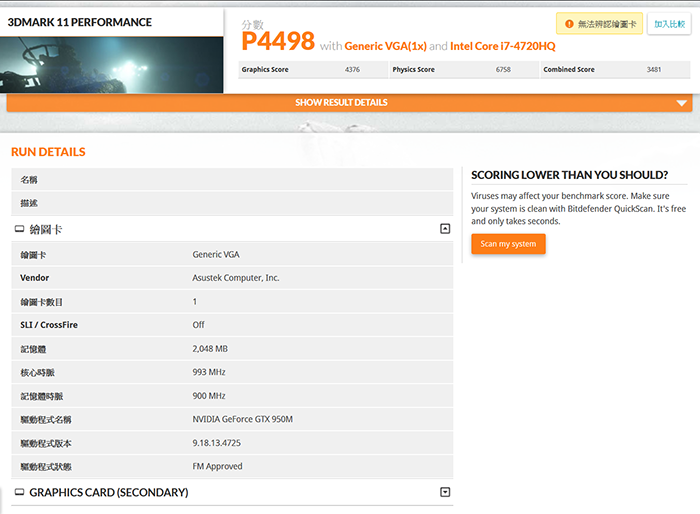This screenshot has width=700, height=514.
Task: Select the 2,048 MB memory value
Action: tap(210, 348)
